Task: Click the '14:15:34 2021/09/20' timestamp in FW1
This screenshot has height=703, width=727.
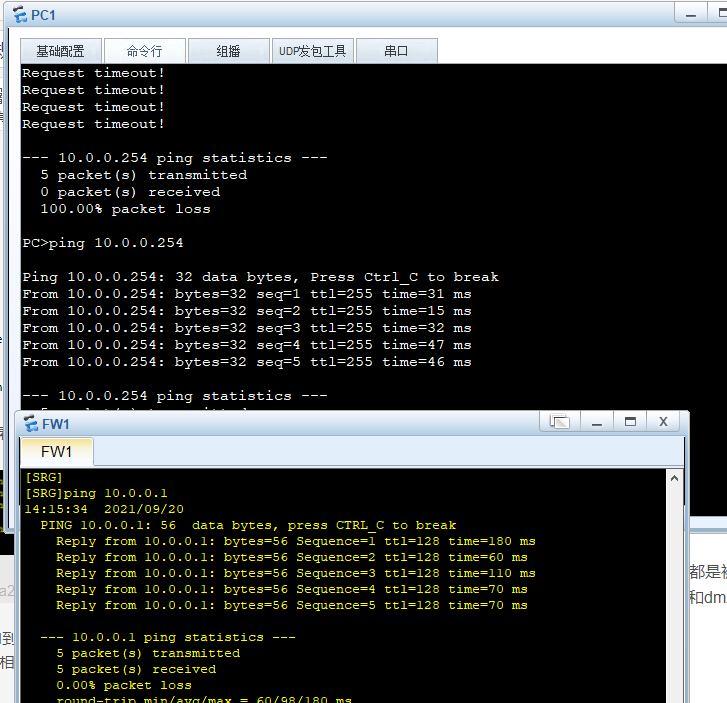Action: pos(104,509)
